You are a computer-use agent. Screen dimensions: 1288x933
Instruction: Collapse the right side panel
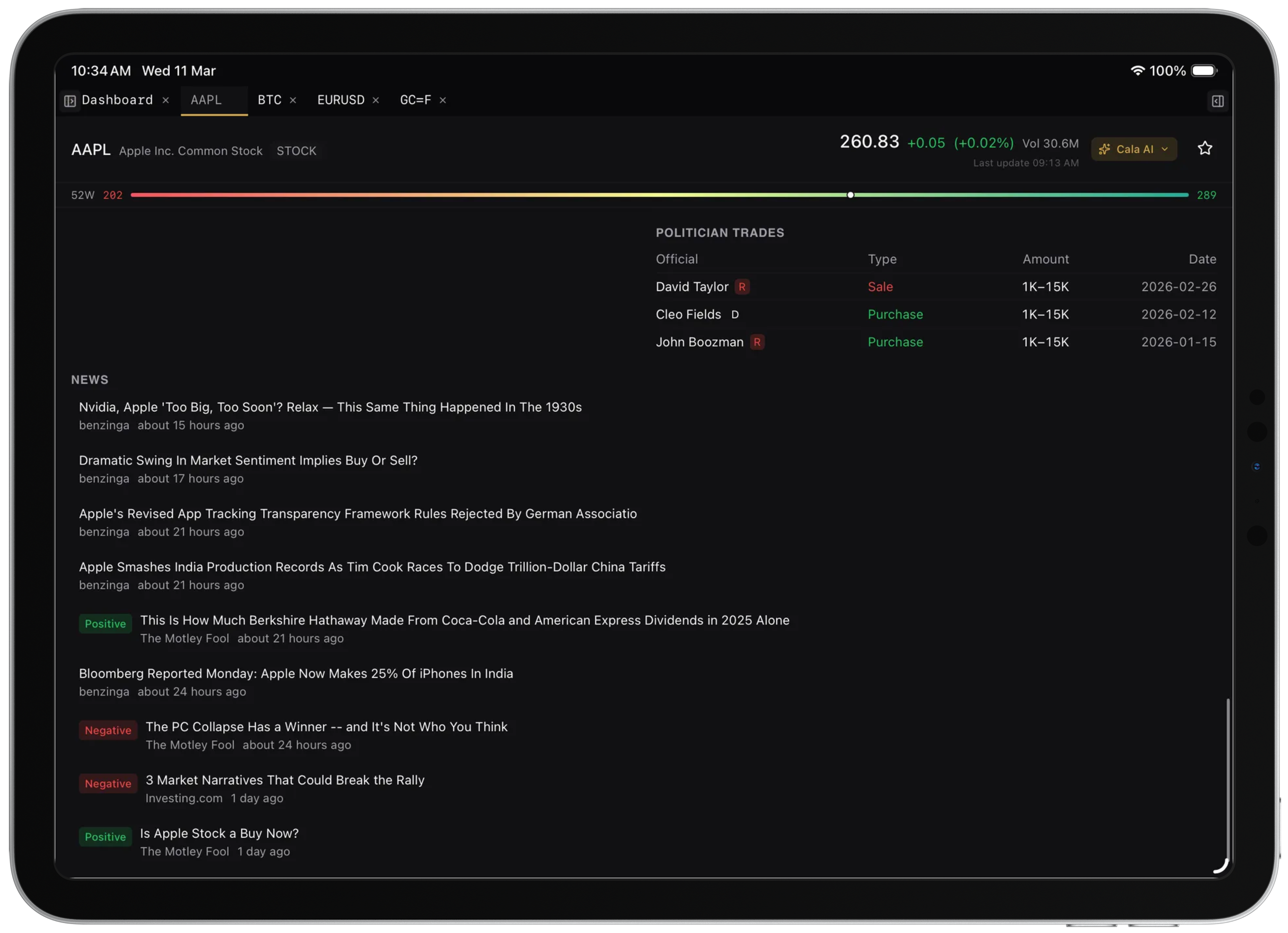[1217, 101]
